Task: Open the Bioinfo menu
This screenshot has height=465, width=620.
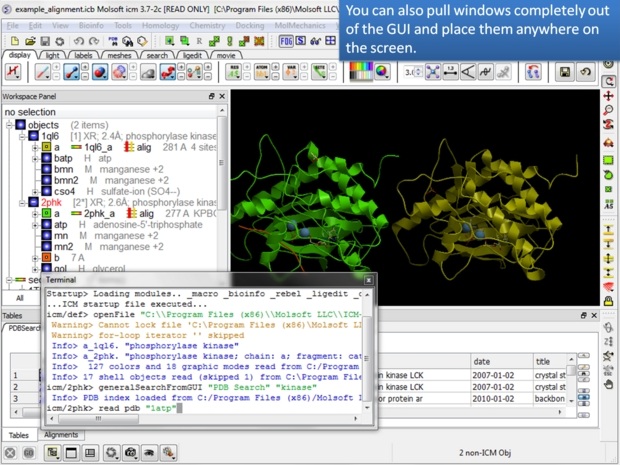Action: click(91, 24)
